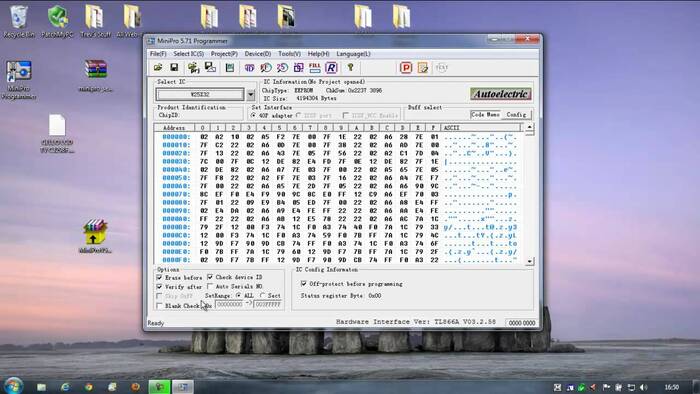This screenshot has width=700, height=394.
Task: Select the ALL range radio button
Action: click(238, 295)
